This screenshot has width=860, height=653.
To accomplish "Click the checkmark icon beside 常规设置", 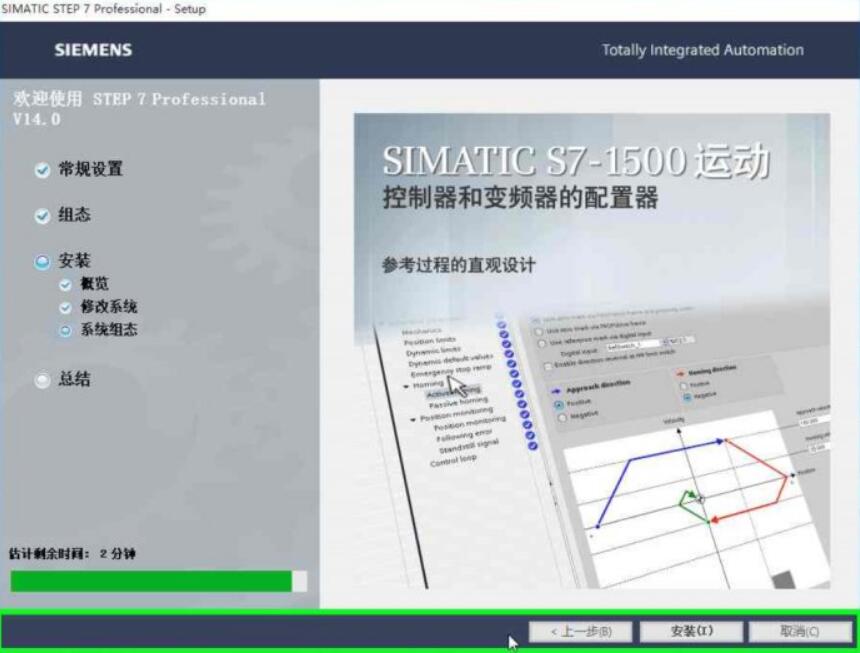I will pos(42,170).
